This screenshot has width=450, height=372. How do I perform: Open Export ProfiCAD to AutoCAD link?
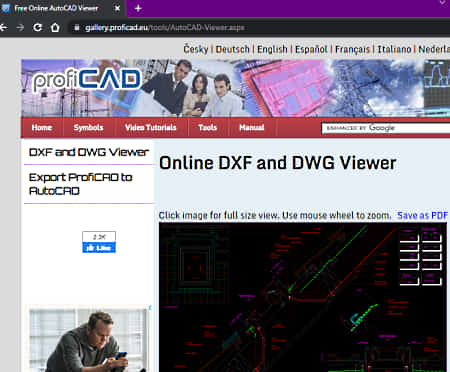80,184
